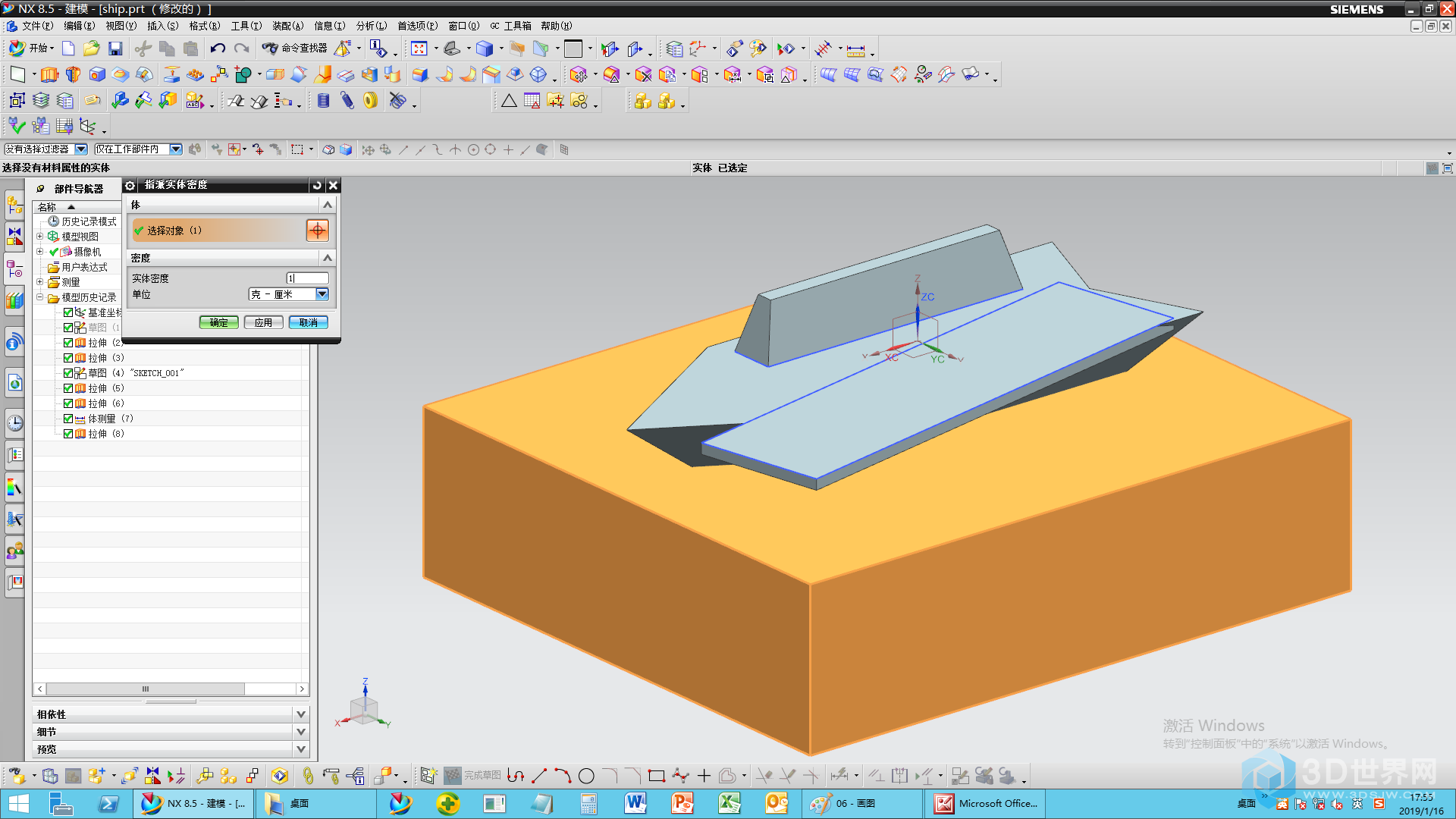Click the Circle sketch tool icon

tap(586, 776)
